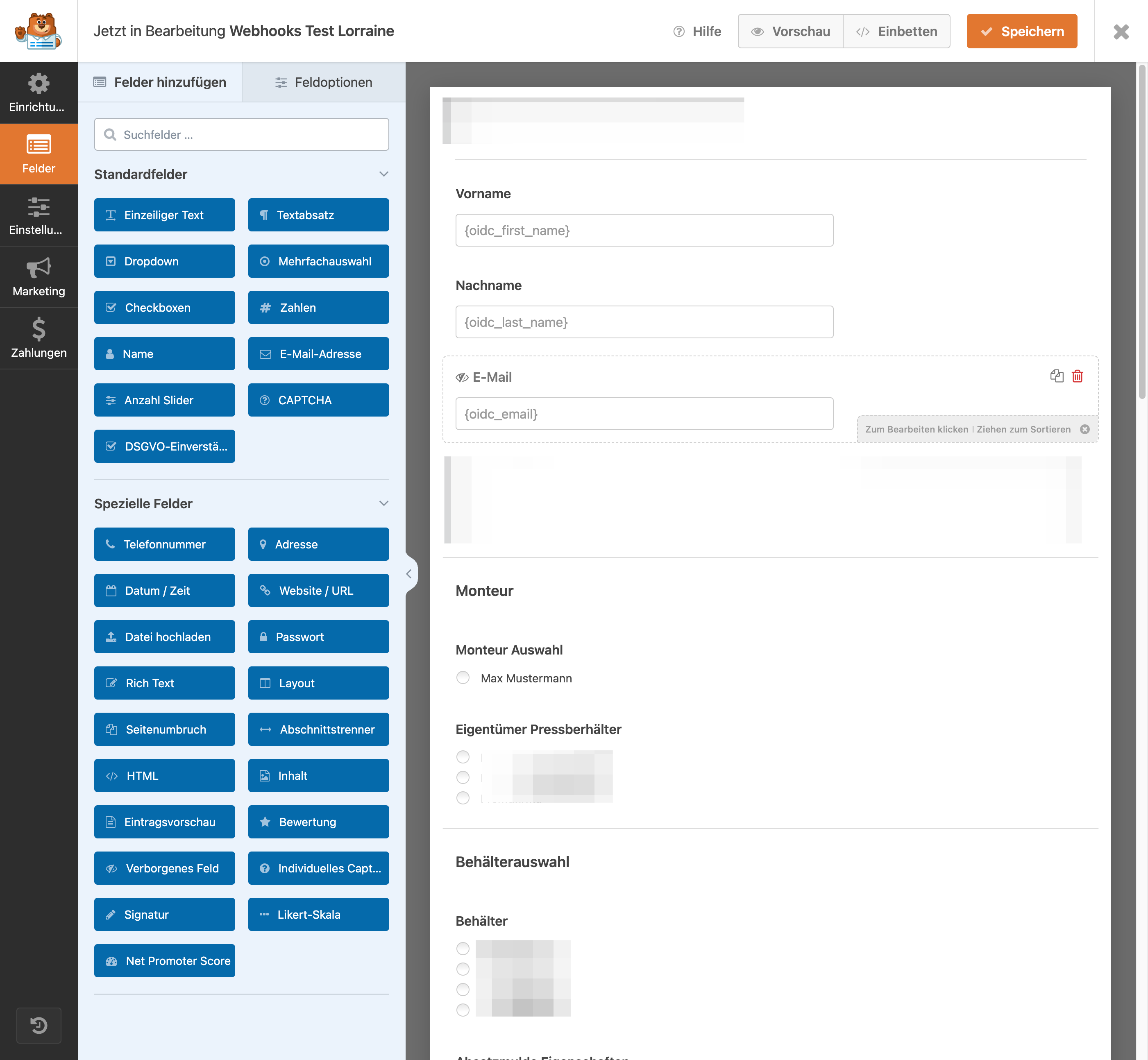
Task: Add a Datei hochladen field
Action: point(165,636)
